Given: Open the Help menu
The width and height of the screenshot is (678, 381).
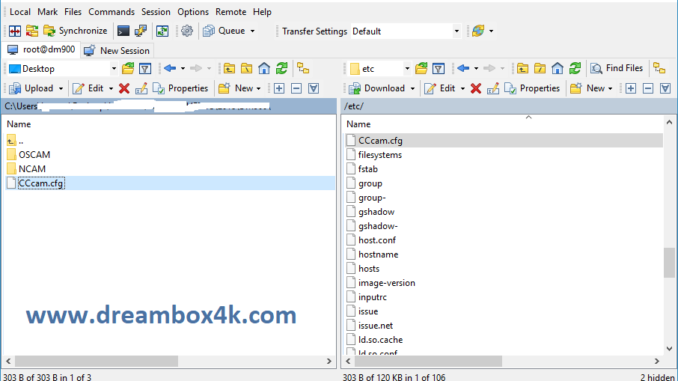Looking at the screenshot, I should pyautogui.click(x=262, y=12).
